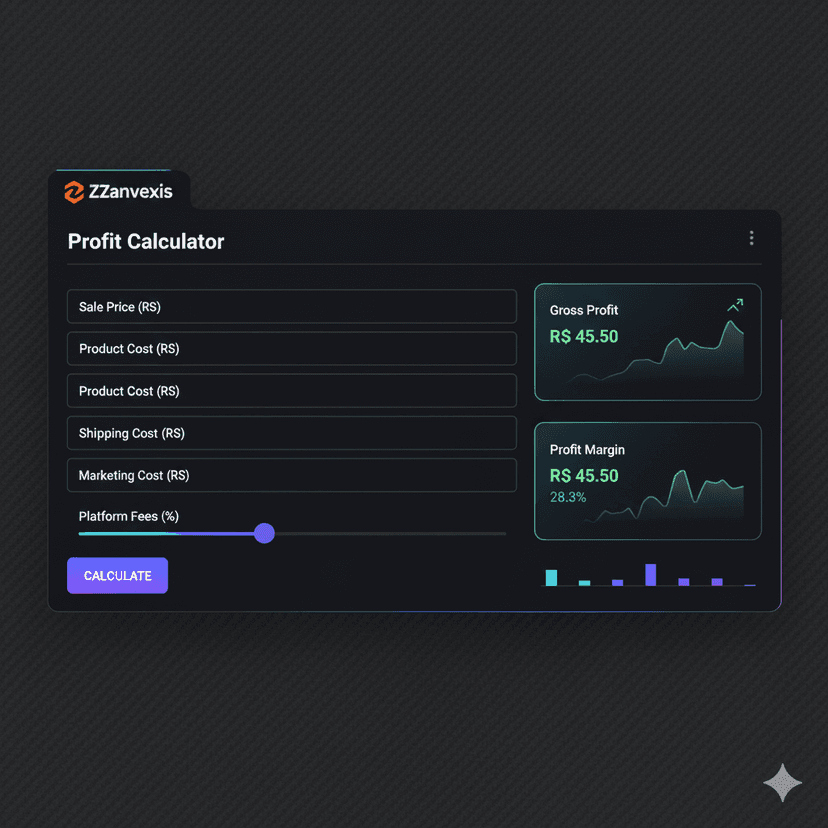Click the sparkle icon in the bottom-right corner

tap(782, 783)
